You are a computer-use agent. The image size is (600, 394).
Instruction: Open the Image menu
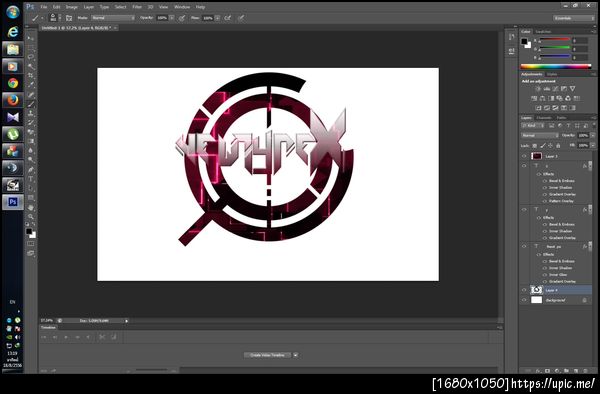[x=72, y=7]
